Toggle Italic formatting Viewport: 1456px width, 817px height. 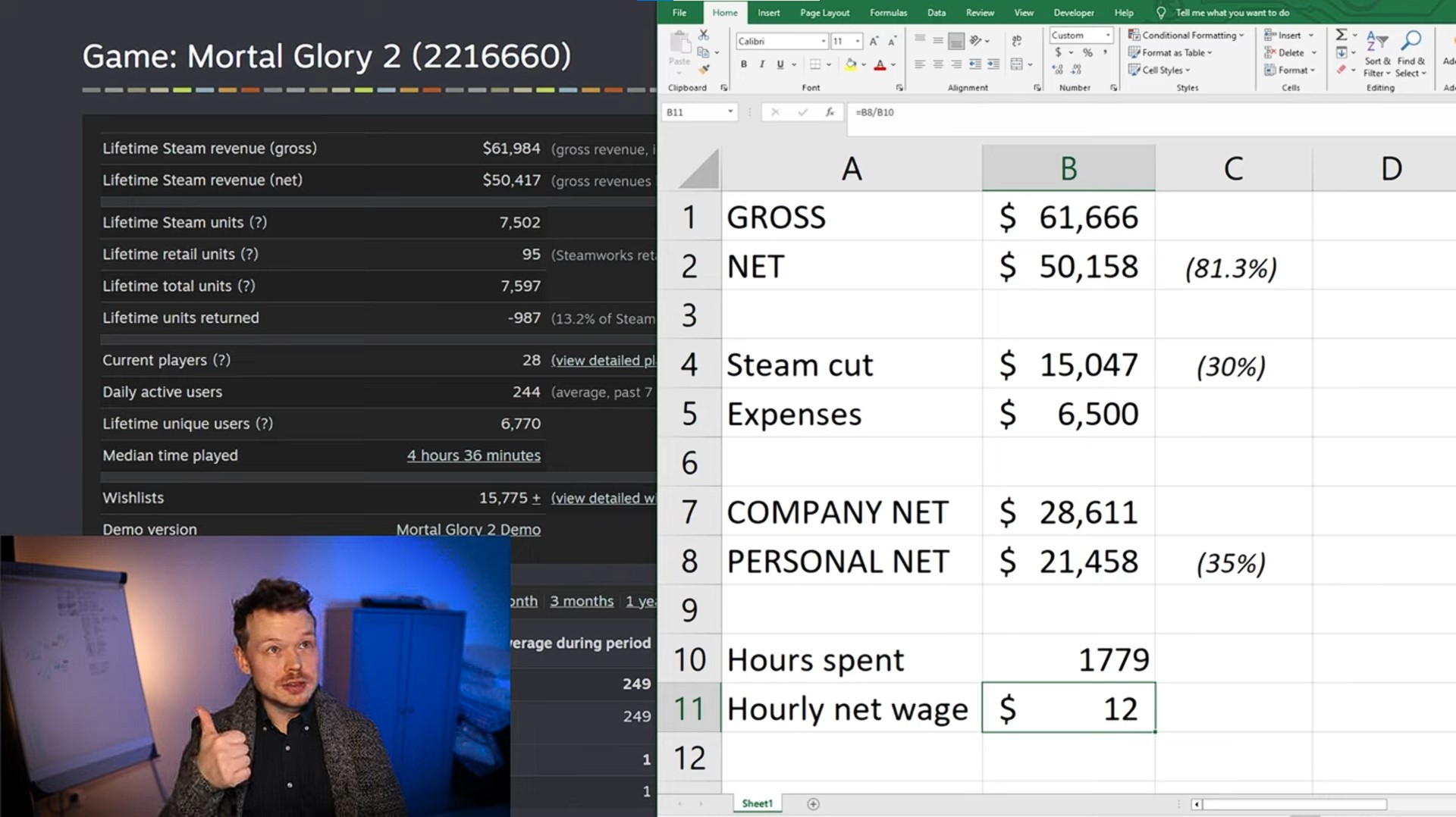[762, 64]
